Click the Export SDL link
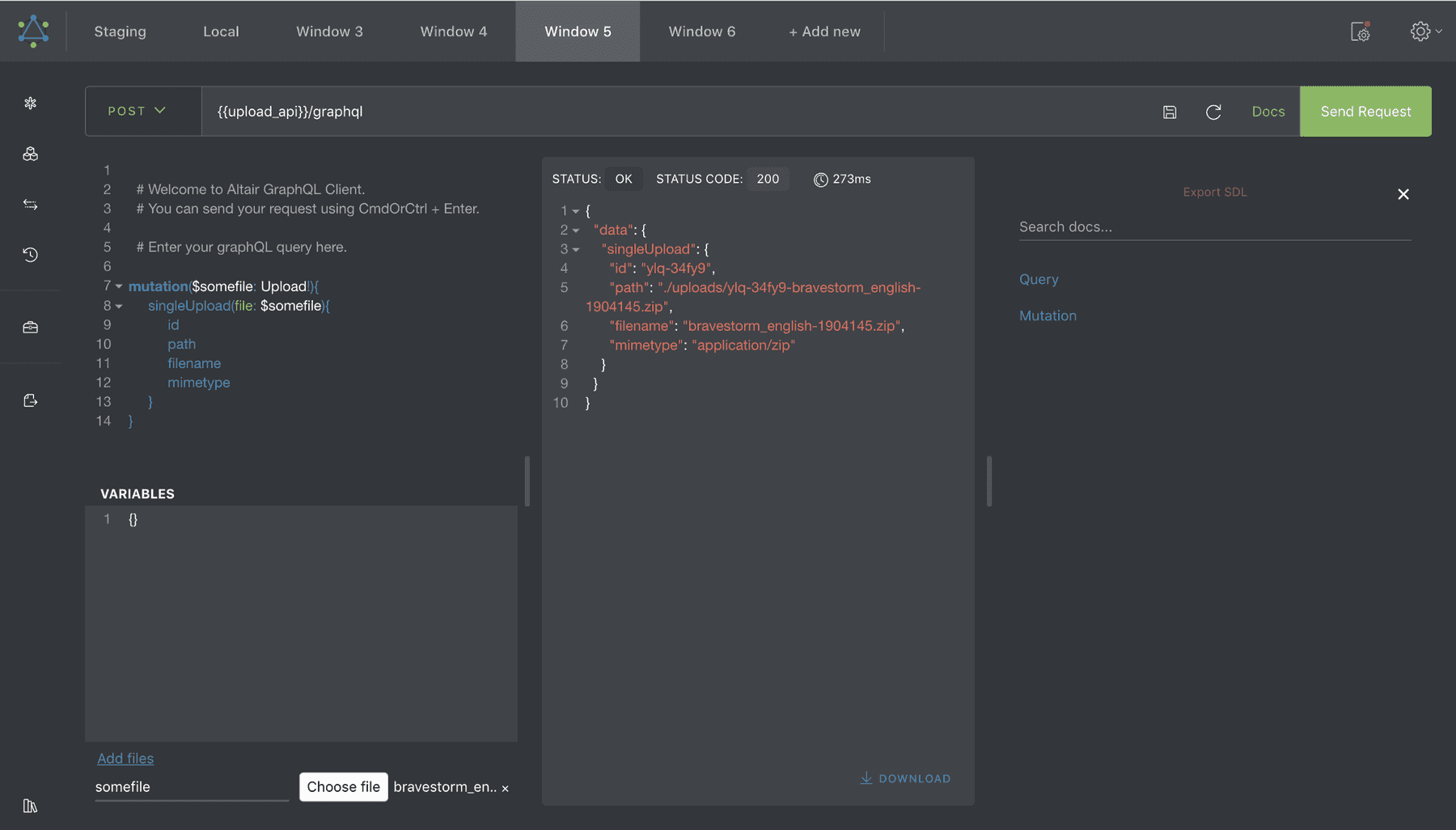The image size is (1456, 830). (1214, 192)
